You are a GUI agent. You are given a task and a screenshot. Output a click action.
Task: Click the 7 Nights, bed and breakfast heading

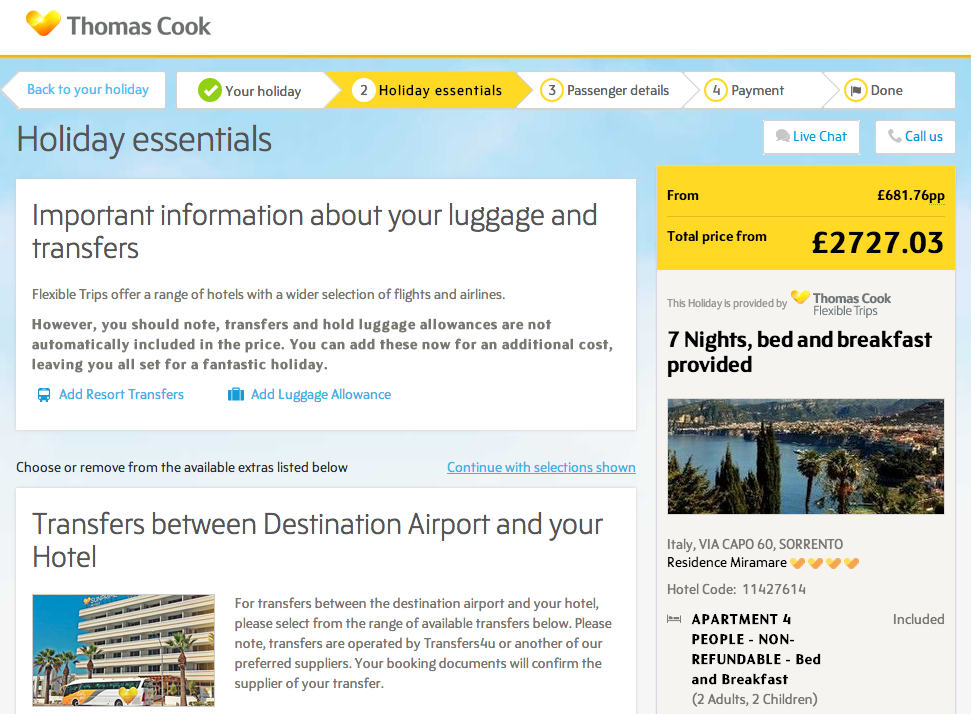(799, 352)
